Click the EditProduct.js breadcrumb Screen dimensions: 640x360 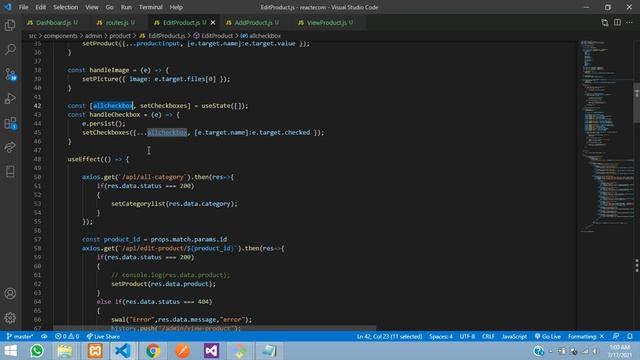click(x=162, y=36)
